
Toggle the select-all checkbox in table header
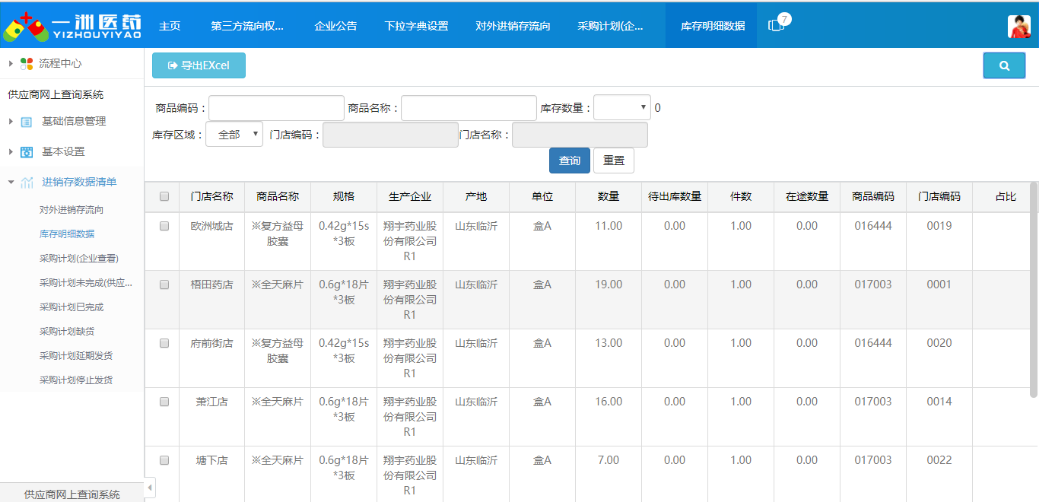pos(164,197)
